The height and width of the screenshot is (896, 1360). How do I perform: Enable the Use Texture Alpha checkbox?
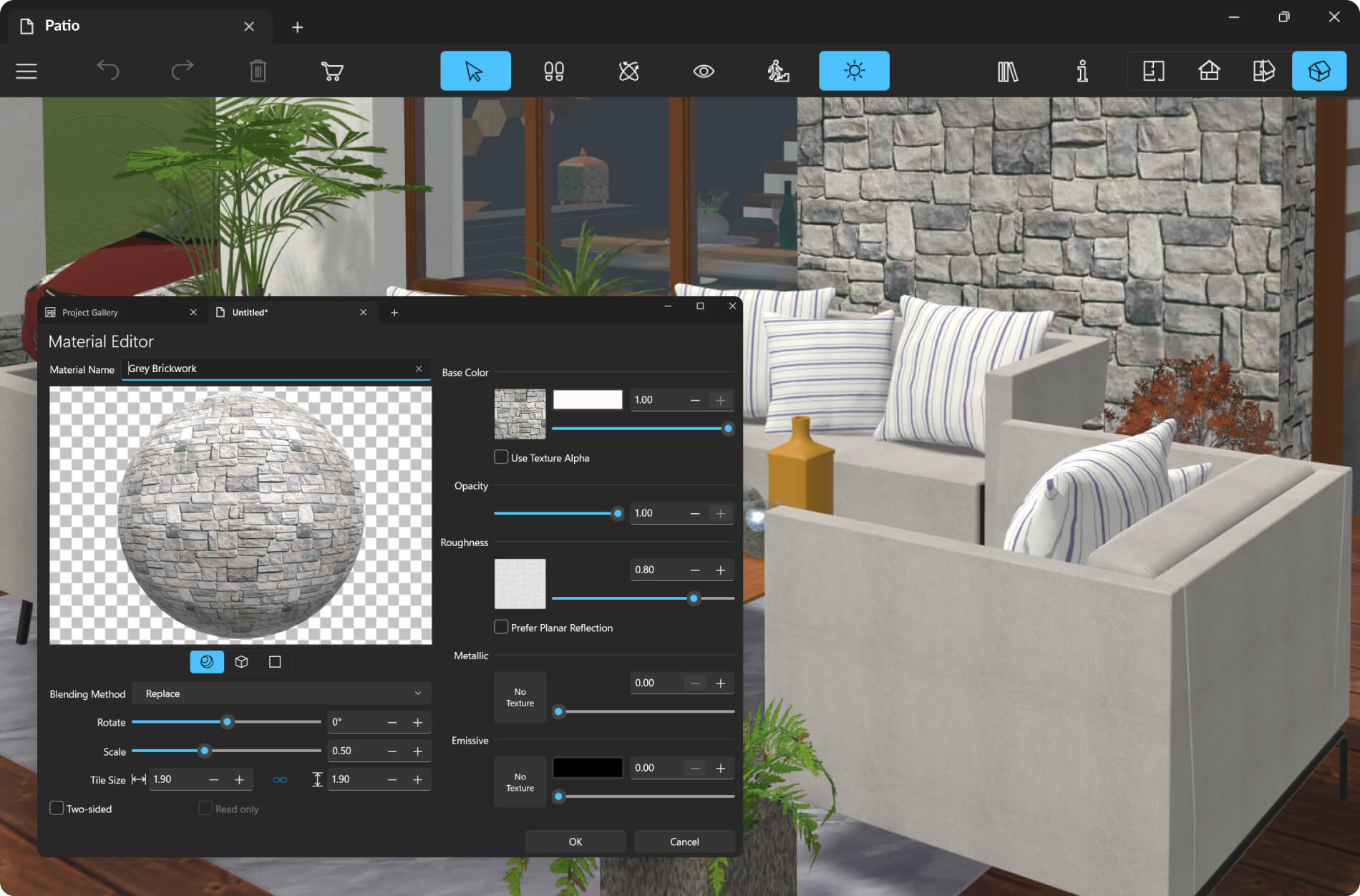[500, 457]
